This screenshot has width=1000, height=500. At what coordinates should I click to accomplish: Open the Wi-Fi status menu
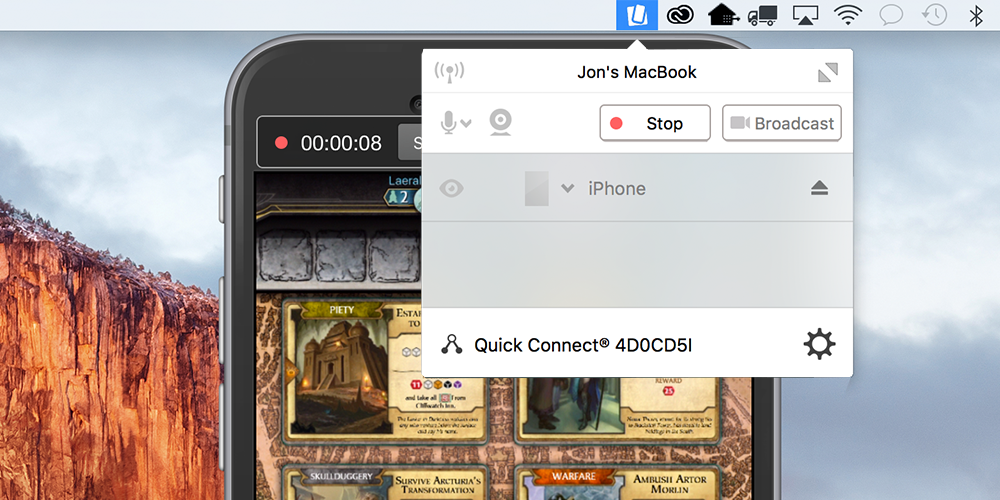click(848, 15)
